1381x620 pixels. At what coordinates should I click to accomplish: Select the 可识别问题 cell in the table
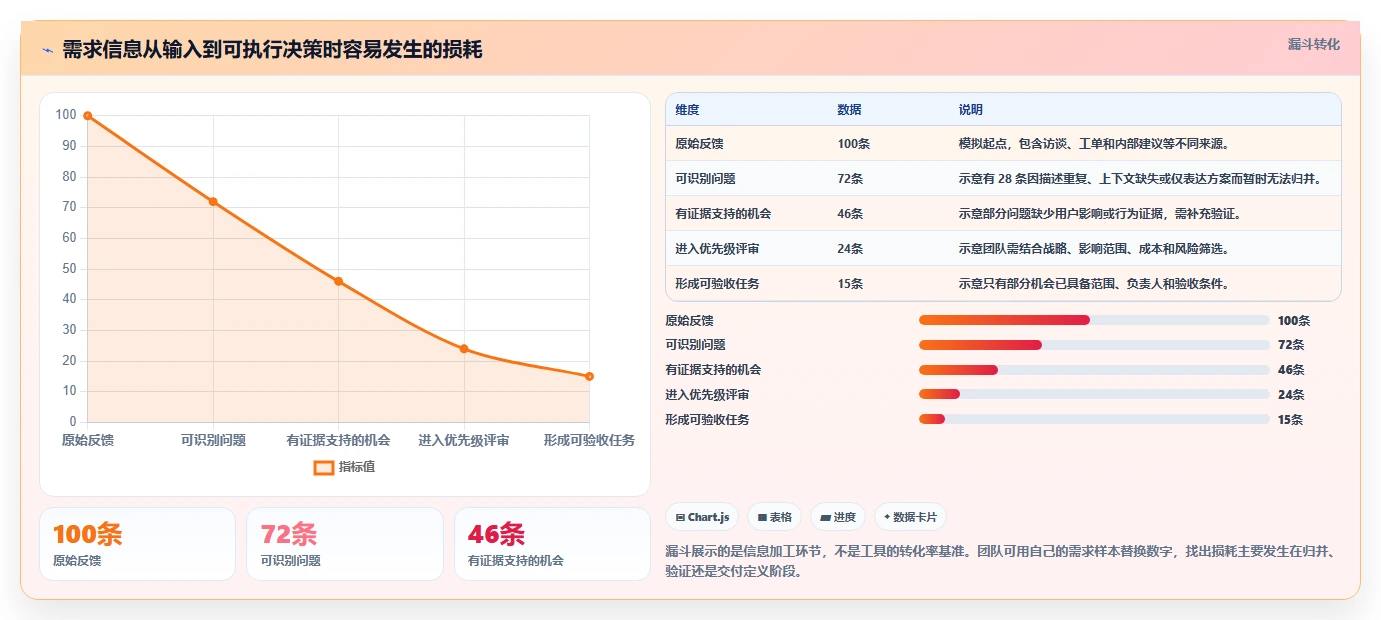coord(705,179)
